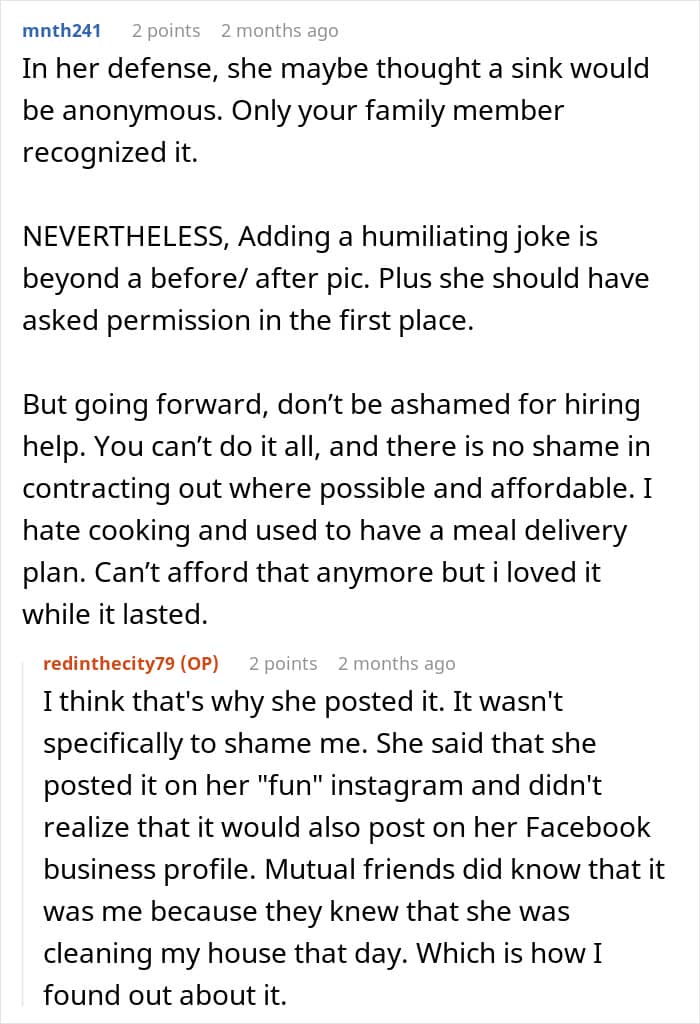Open mnth241's user profile
Image resolution: width=700 pixels, height=1024 pixels.
(x=61, y=31)
